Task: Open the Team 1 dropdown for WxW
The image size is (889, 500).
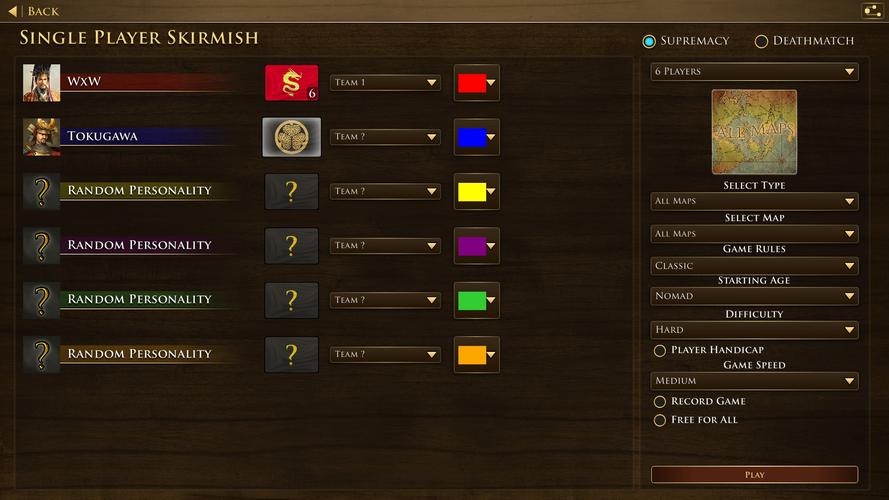Action: 385,83
